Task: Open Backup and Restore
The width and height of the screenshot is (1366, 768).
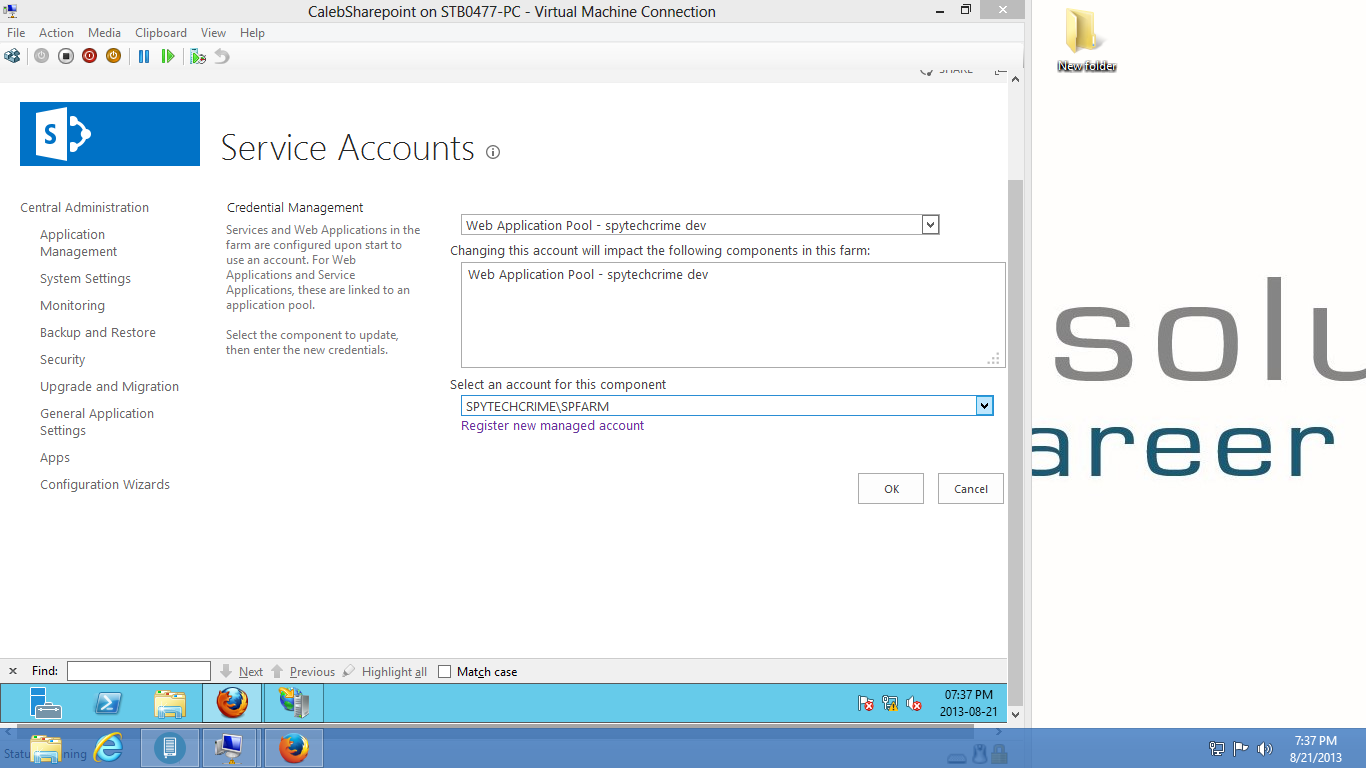Action: click(x=98, y=333)
